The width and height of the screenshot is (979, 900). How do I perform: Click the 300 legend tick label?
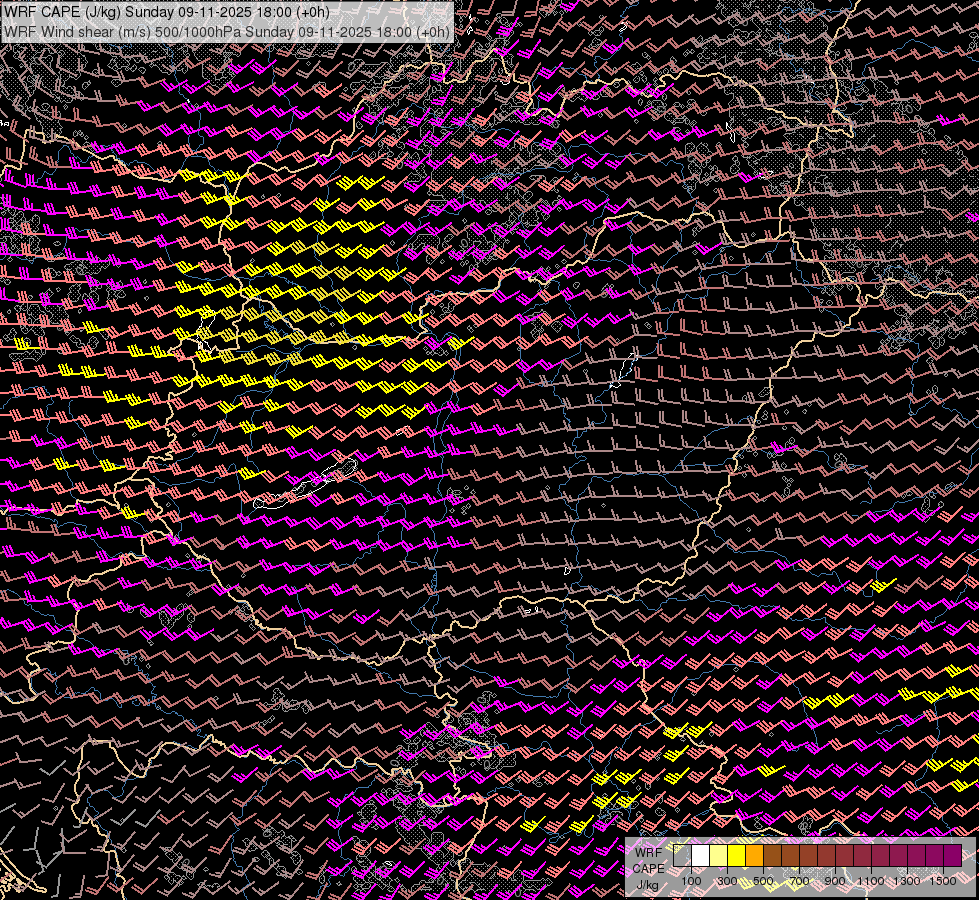pos(727,881)
